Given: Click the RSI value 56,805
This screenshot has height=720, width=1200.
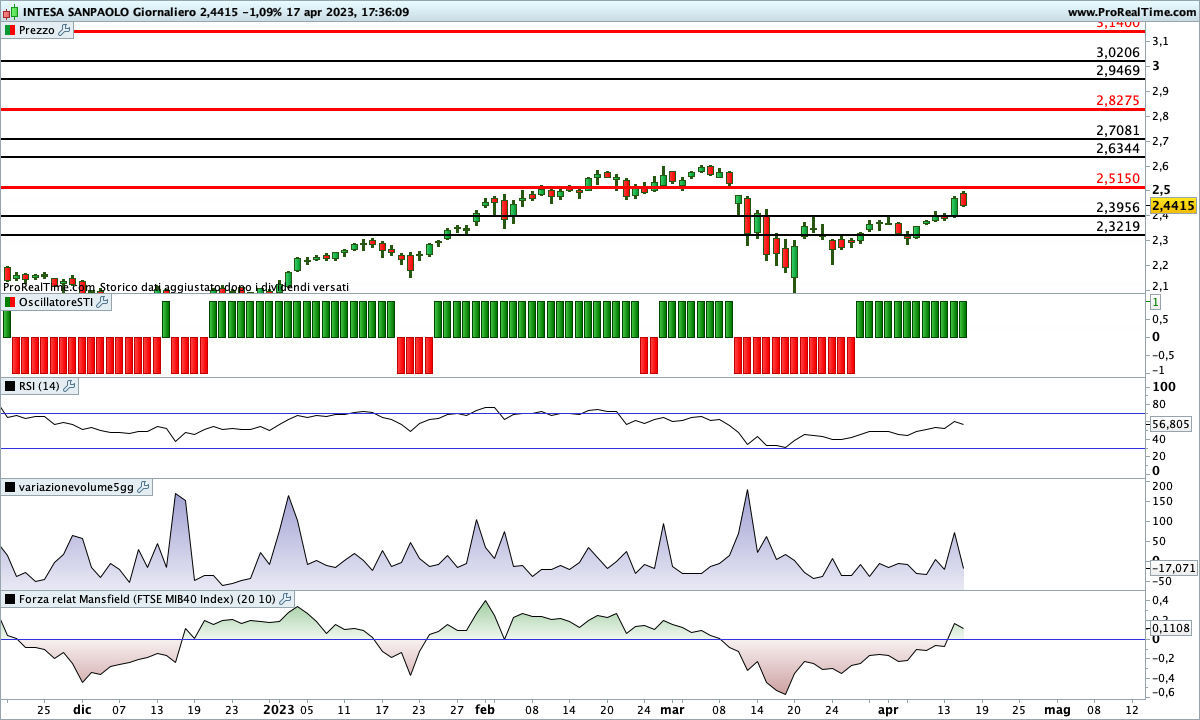Looking at the screenshot, I should (1171, 424).
